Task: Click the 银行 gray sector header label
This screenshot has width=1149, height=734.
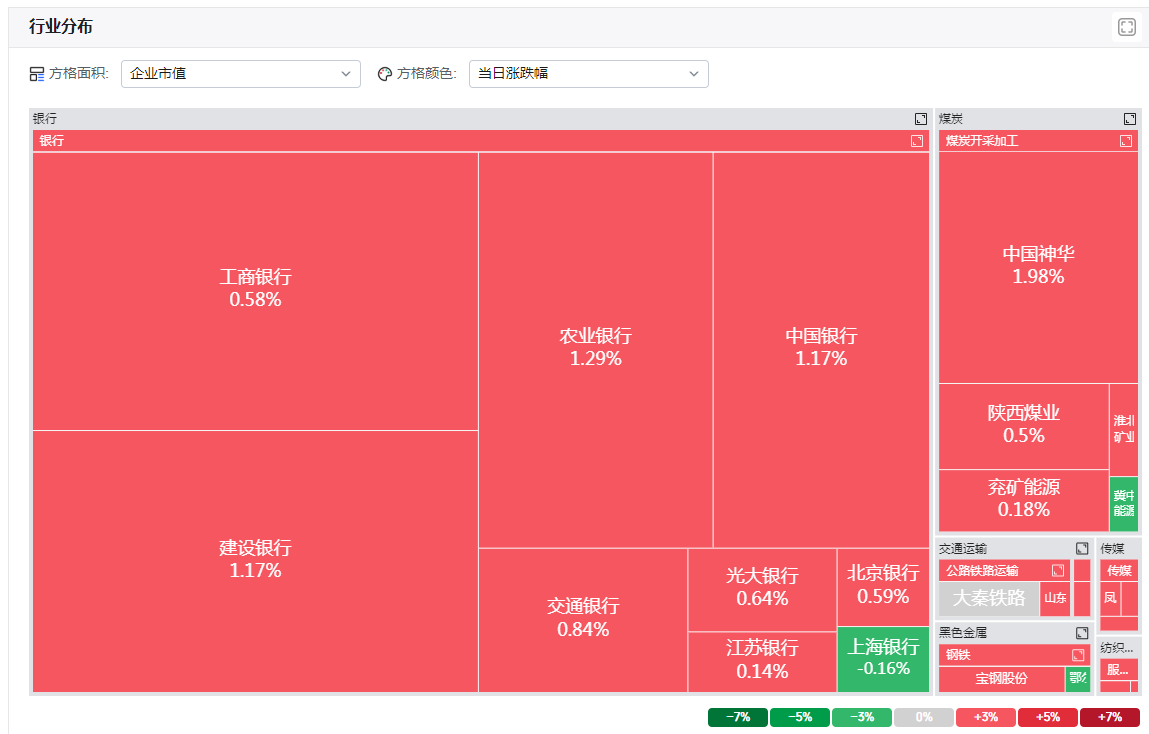Action: click(45, 119)
